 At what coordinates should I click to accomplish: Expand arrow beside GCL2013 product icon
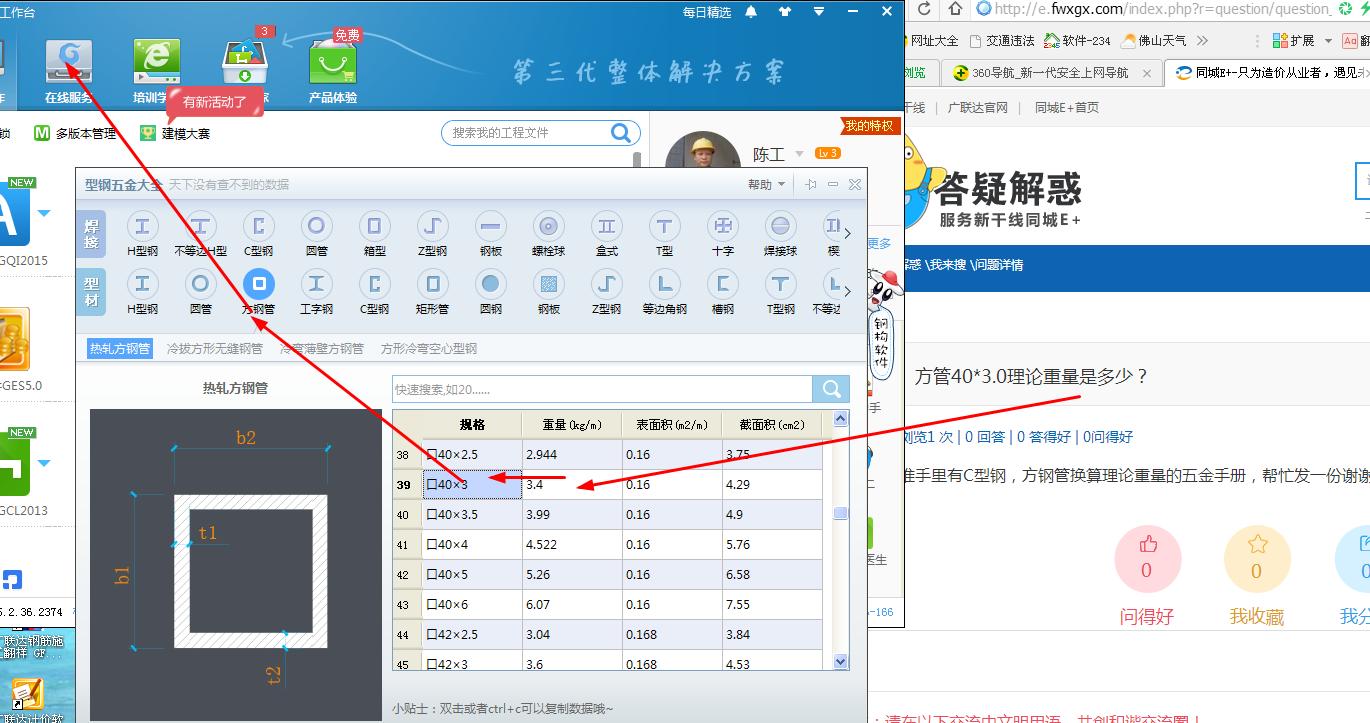(44, 463)
